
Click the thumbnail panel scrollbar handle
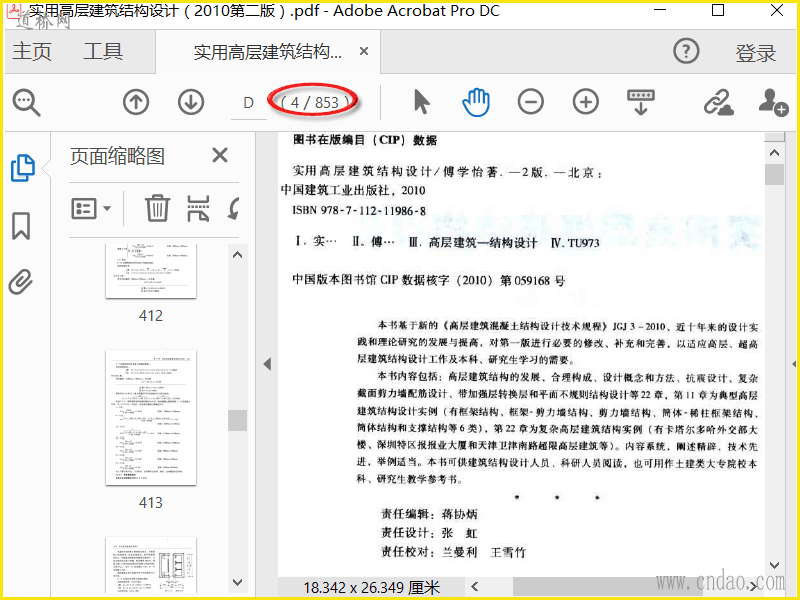click(237, 420)
